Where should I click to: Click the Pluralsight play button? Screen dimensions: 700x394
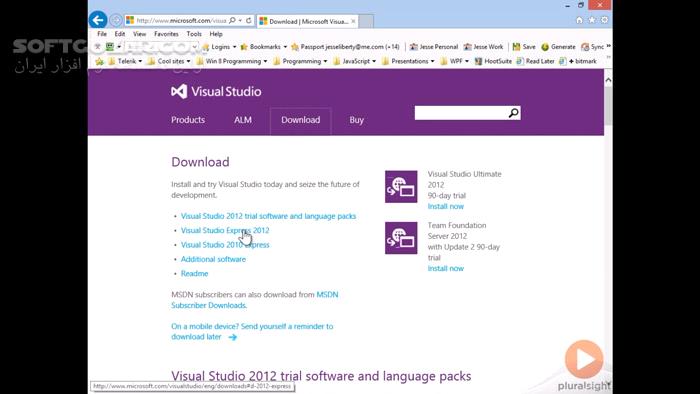point(584,359)
